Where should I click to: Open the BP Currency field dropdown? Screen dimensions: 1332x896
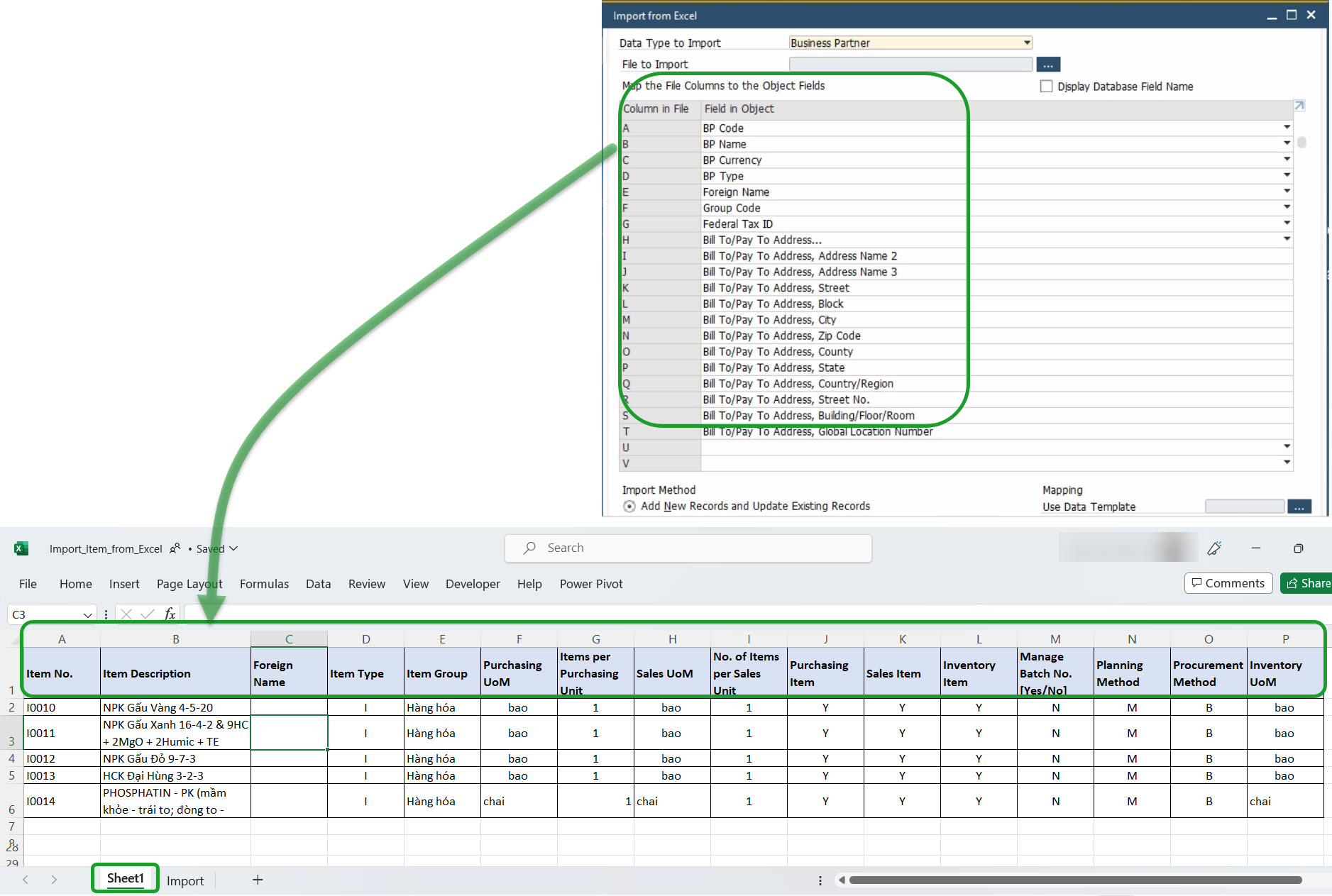click(x=1287, y=160)
